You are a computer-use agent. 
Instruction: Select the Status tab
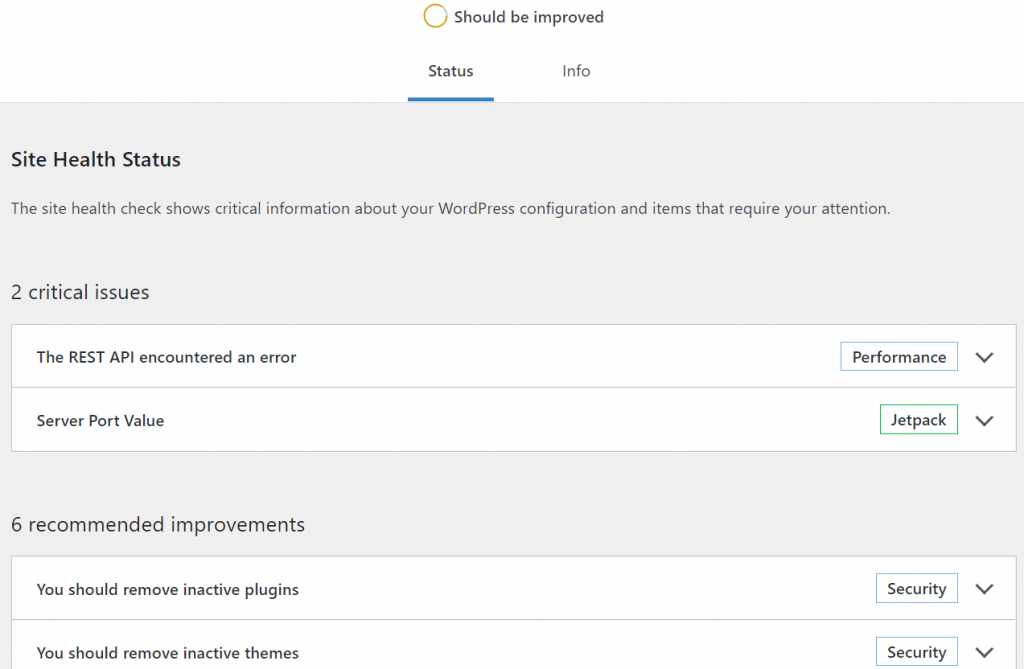(x=450, y=71)
